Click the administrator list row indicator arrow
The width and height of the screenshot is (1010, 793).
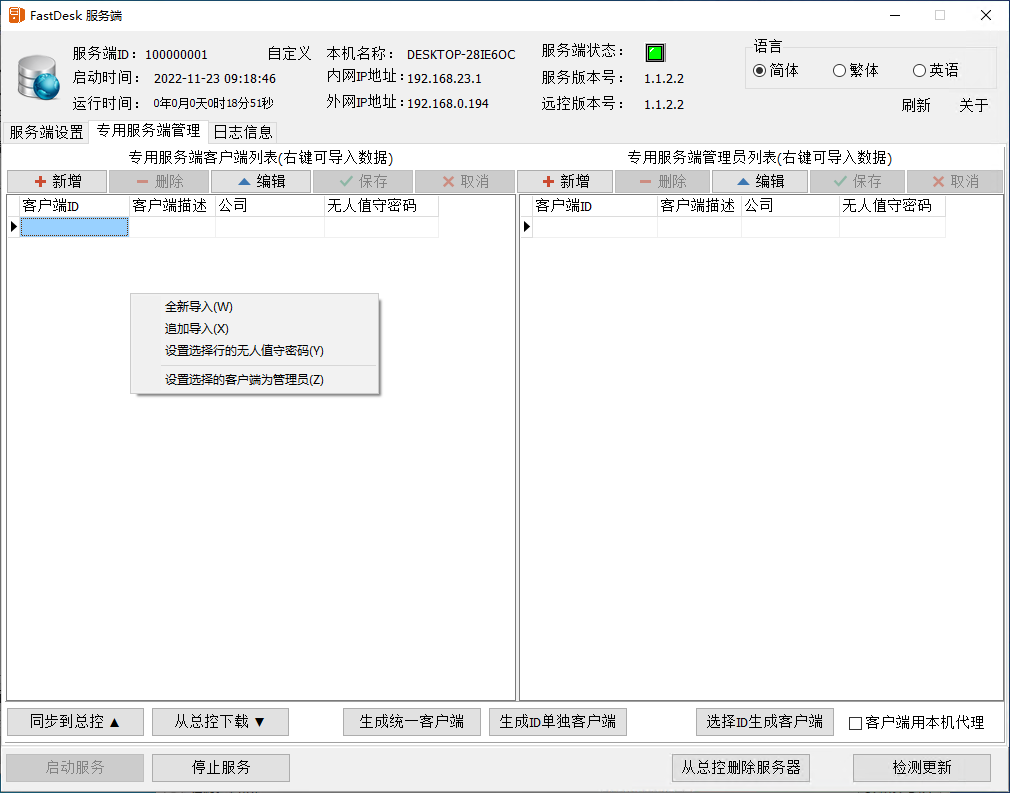pyautogui.click(x=527, y=227)
